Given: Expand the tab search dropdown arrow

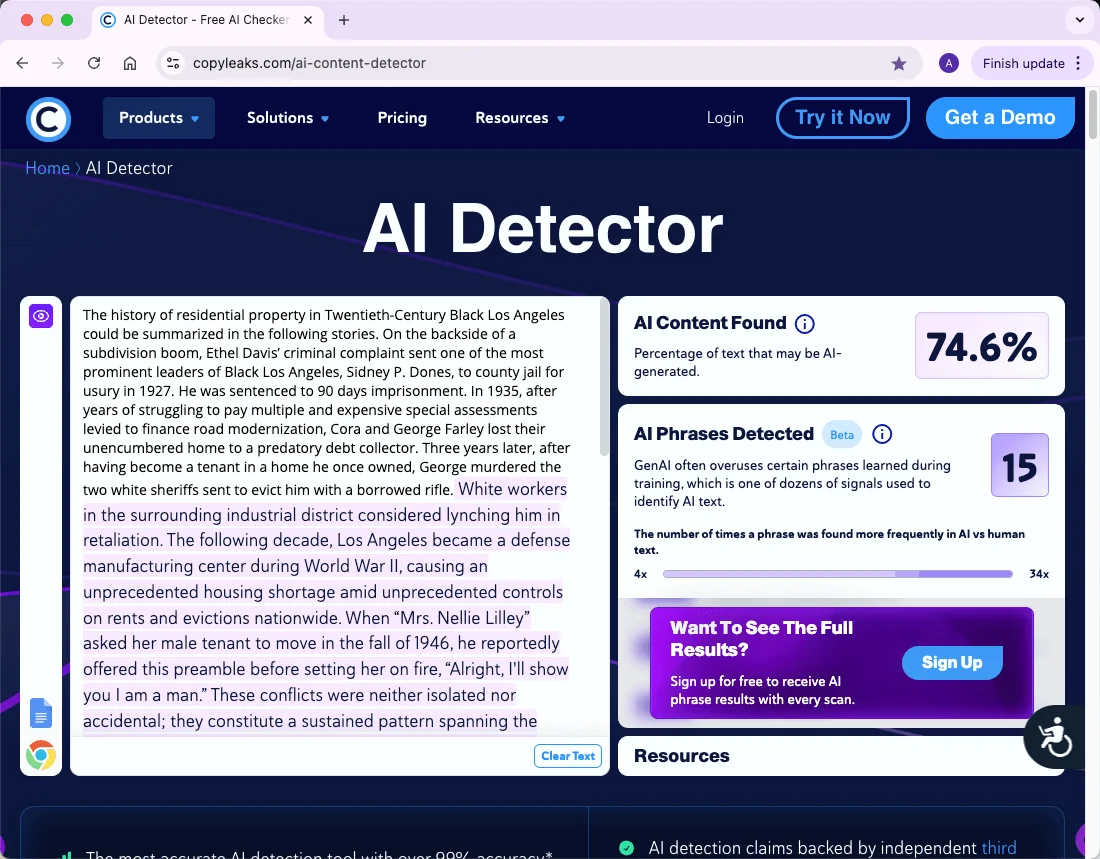Looking at the screenshot, I should point(1079,20).
